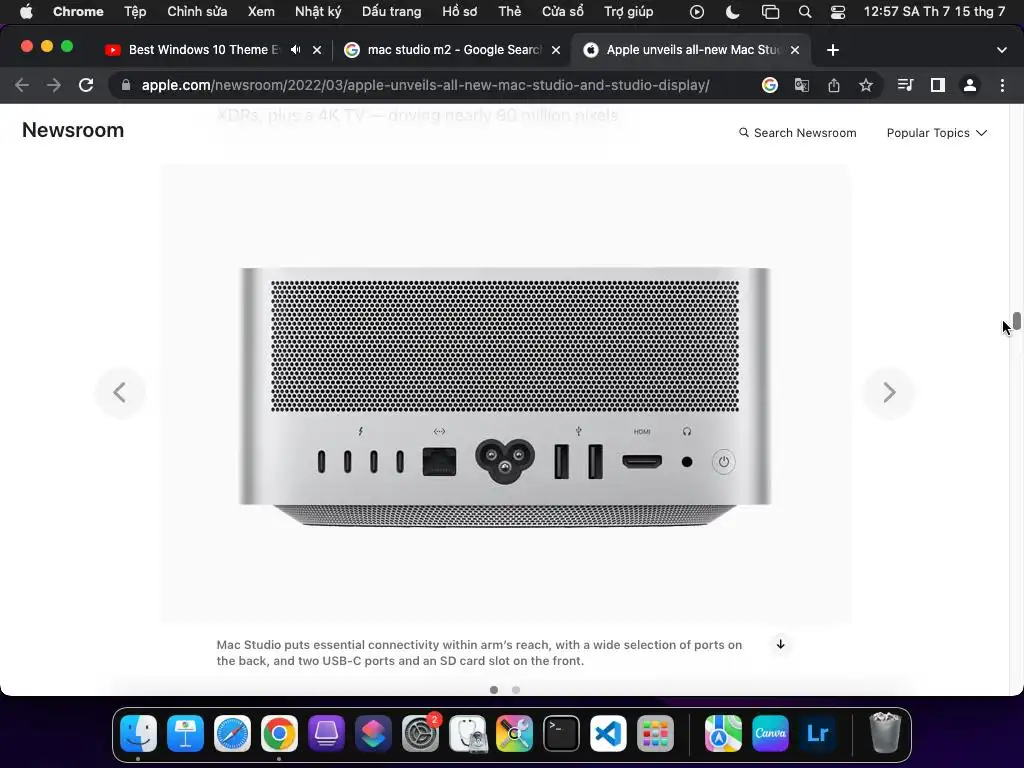Launch Safari from the Dock
Viewport: 1024px width, 768px height.
click(x=232, y=733)
